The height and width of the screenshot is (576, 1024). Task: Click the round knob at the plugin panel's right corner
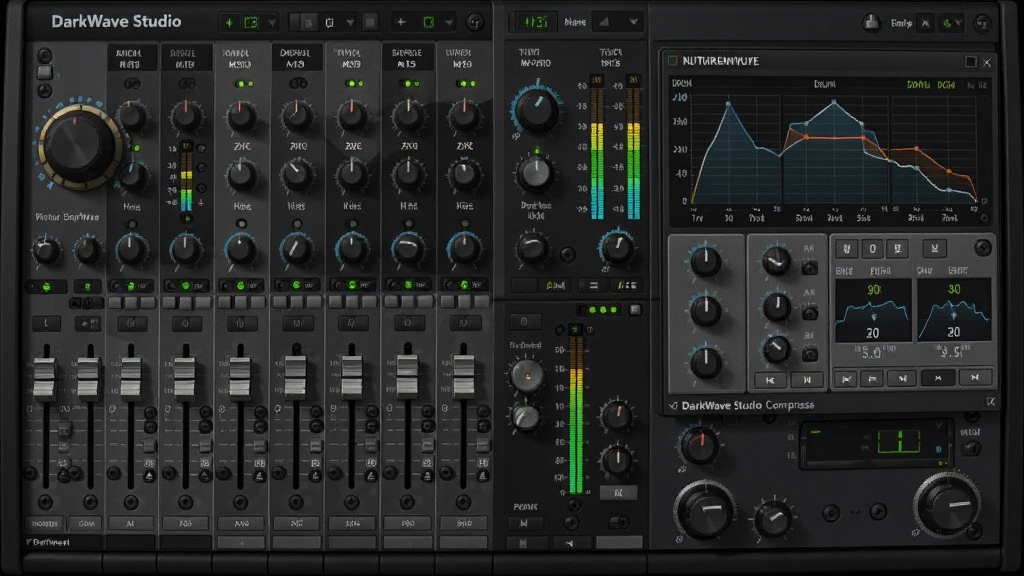pyautogui.click(x=982, y=248)
